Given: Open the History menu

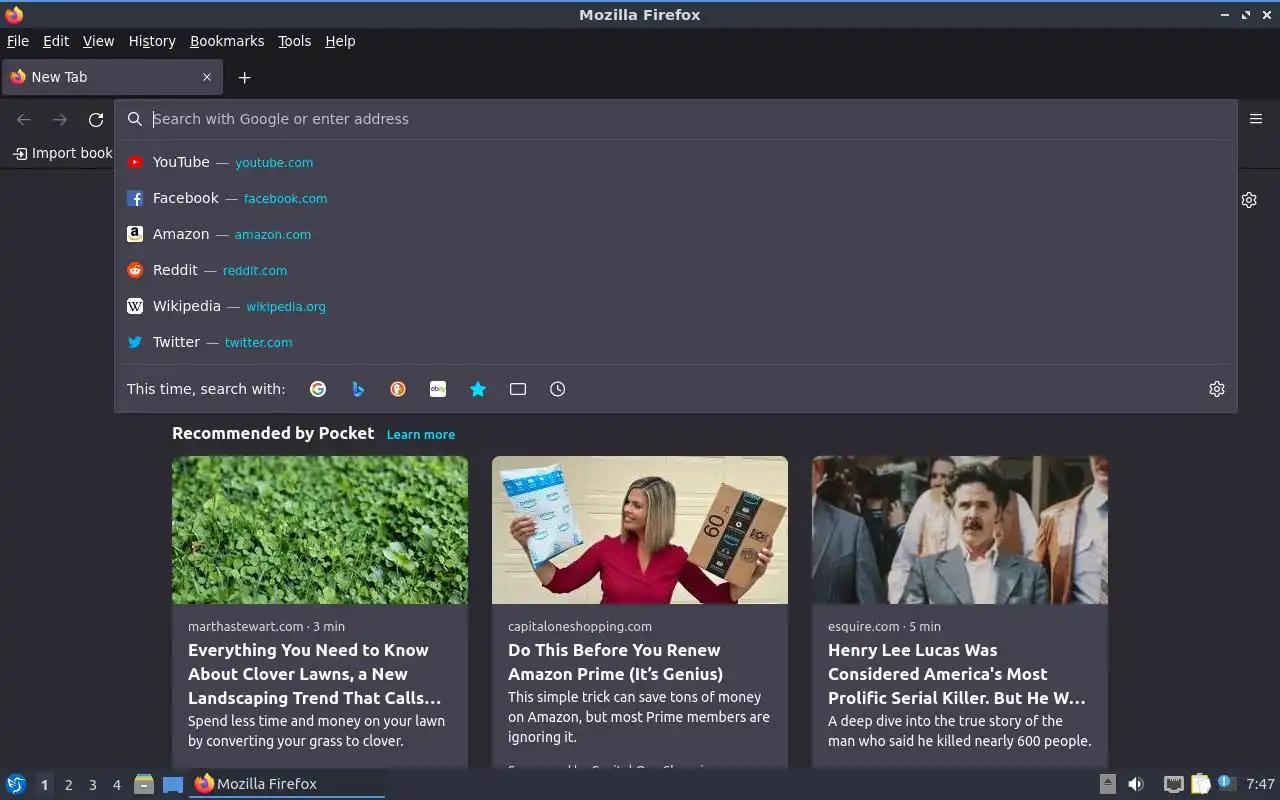Looking at the screenshot, I should click(152, 41).
